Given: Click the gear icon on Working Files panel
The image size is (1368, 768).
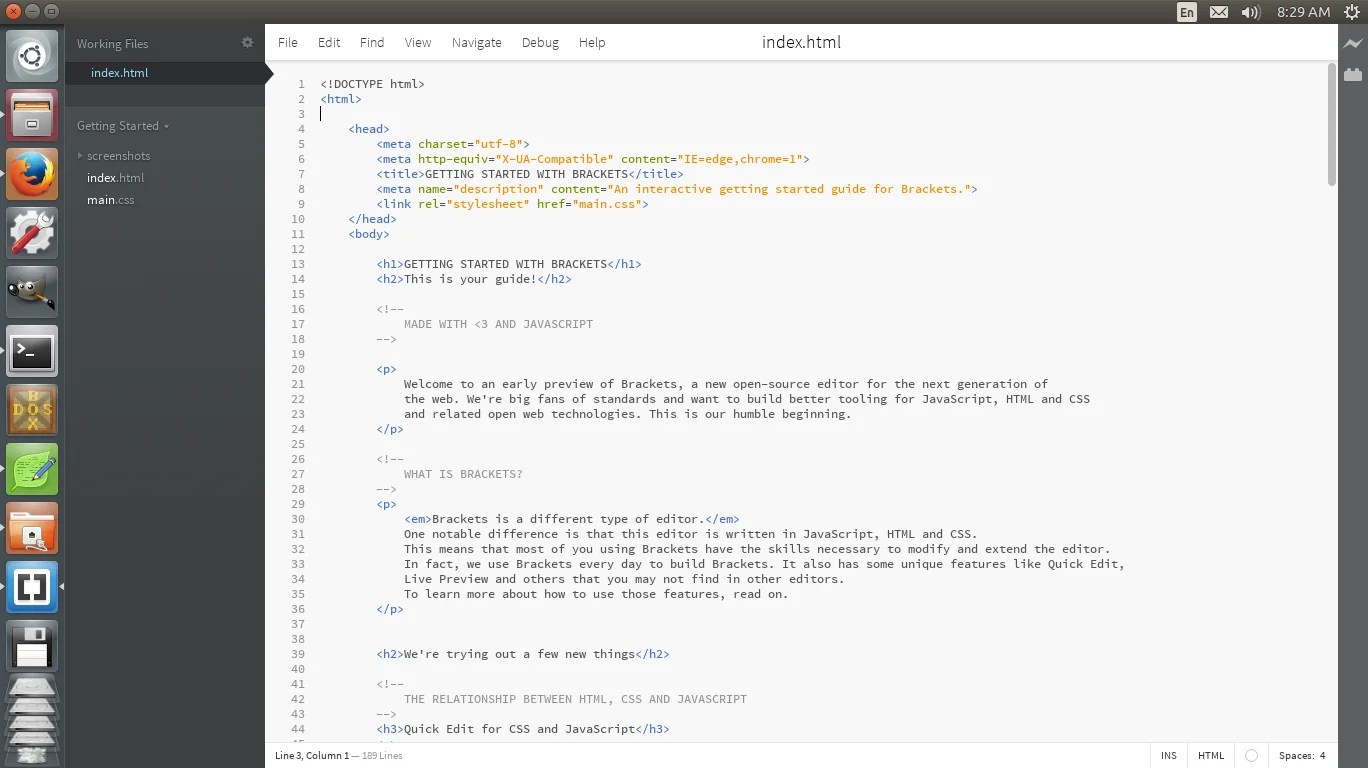Looking at the screenshot, I should [x=246, y=43].
